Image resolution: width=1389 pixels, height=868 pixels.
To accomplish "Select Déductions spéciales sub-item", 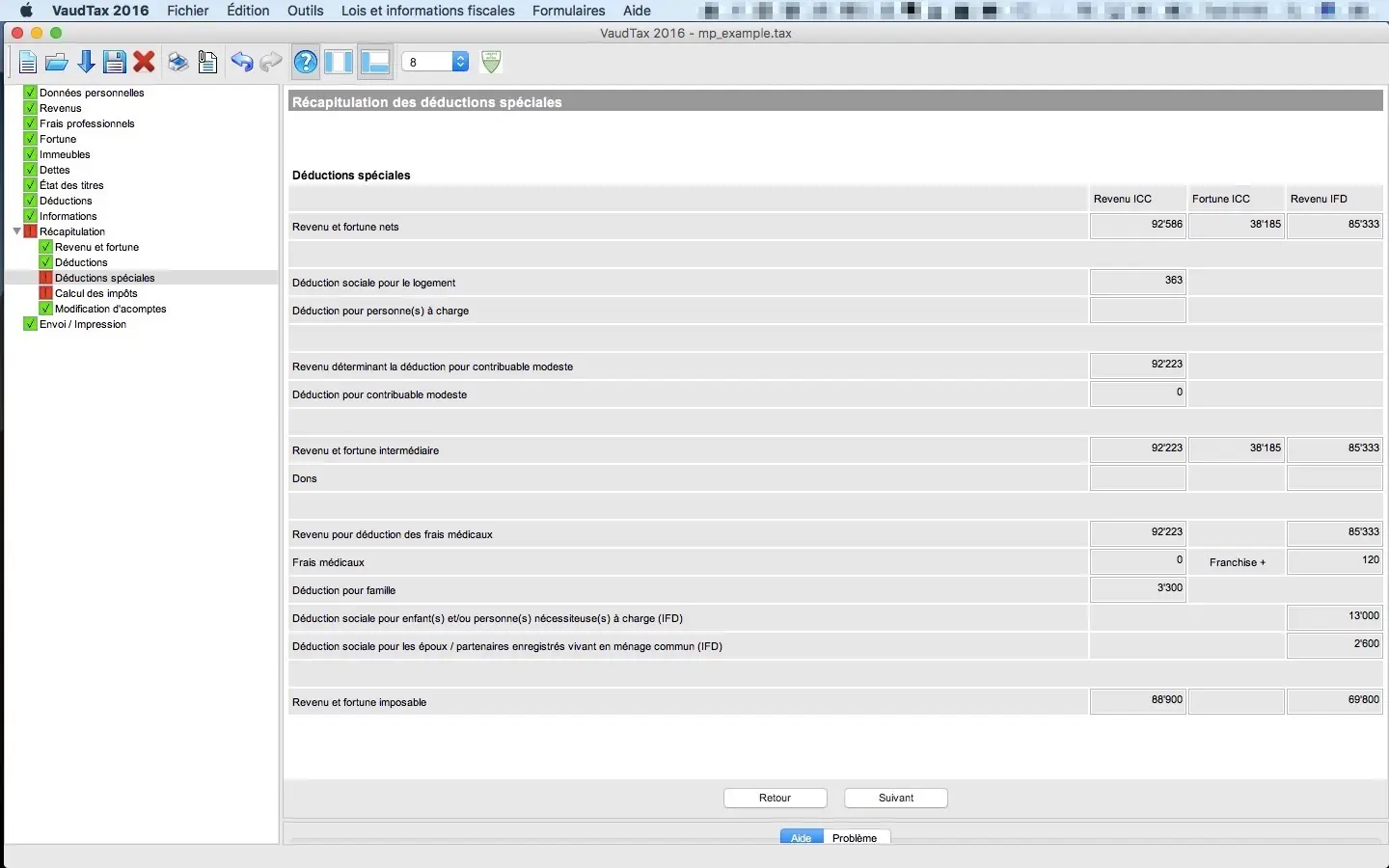I will [x=105, y=278].
